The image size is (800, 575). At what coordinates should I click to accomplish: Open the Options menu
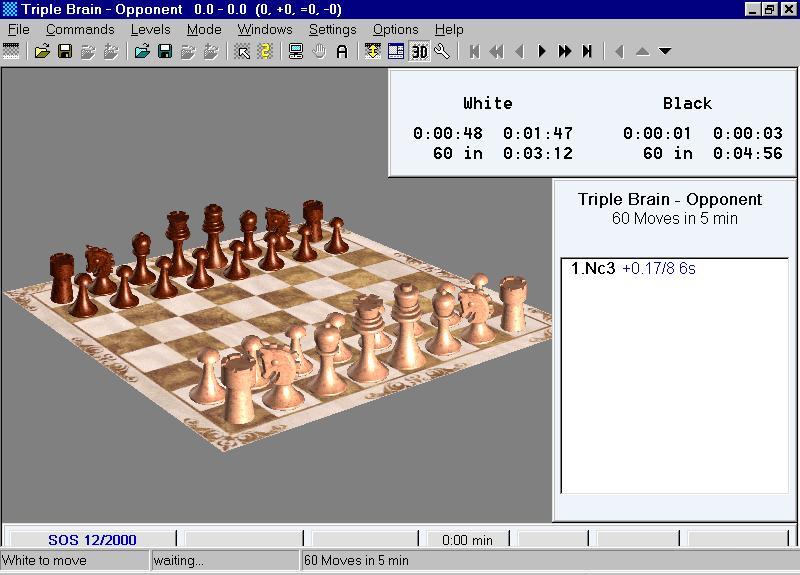click(395, 29)
